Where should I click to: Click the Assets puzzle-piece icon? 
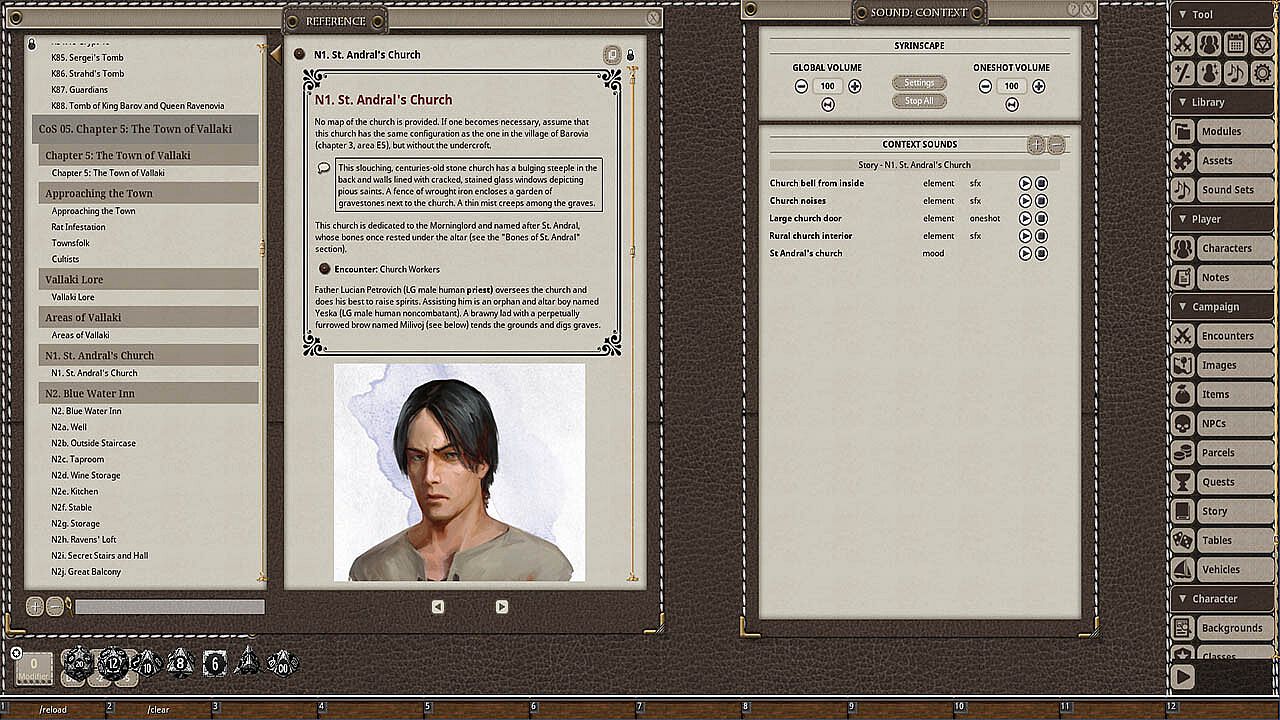1183,161
